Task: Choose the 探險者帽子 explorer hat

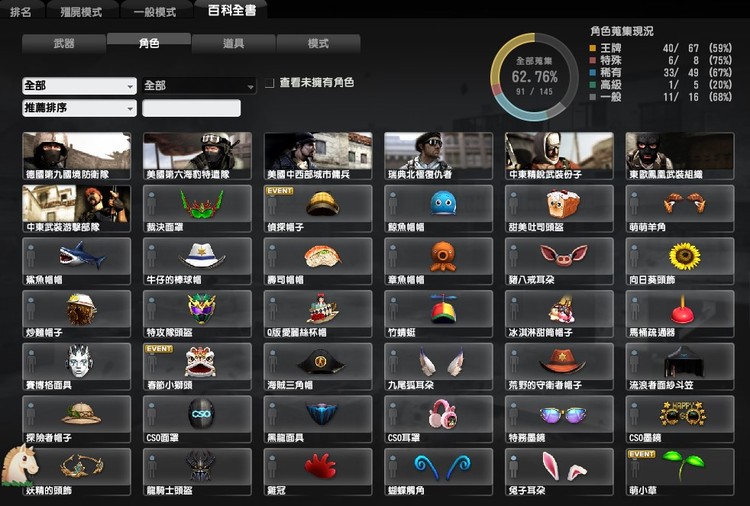Action: tap(77, 419)
